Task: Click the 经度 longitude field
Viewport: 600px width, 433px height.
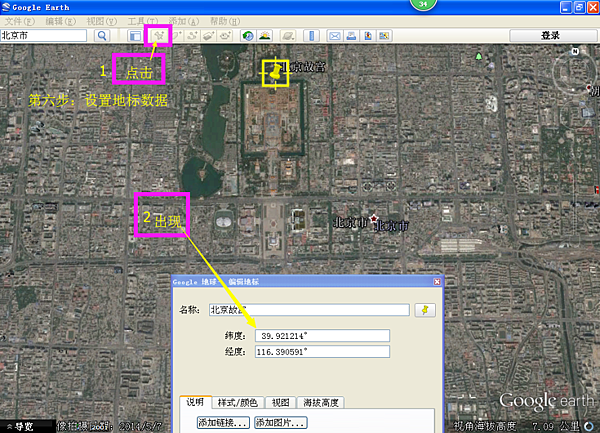Action: pos(322,352)
